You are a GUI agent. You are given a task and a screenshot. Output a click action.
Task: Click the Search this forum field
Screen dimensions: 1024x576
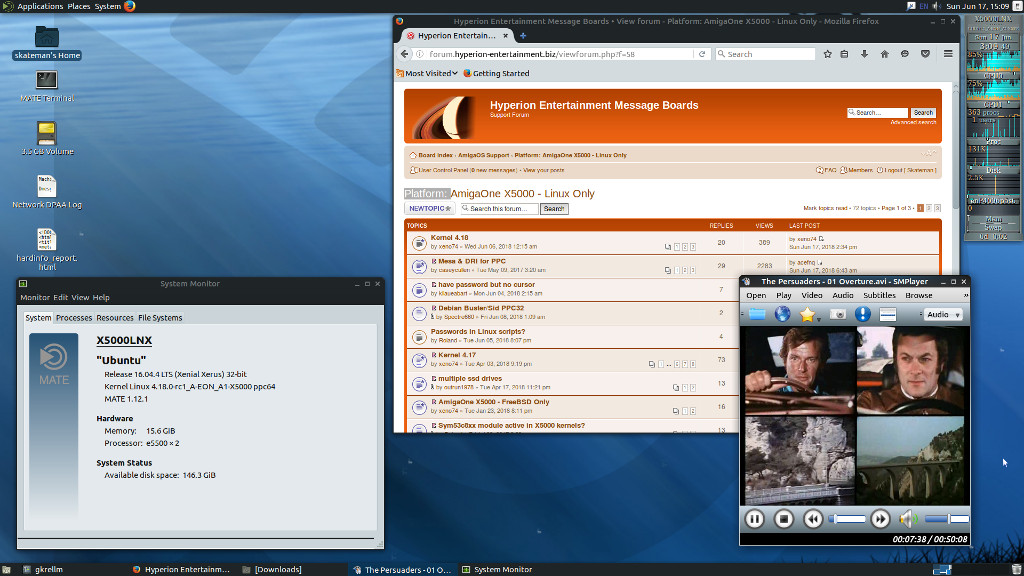(x=499, y=208)
